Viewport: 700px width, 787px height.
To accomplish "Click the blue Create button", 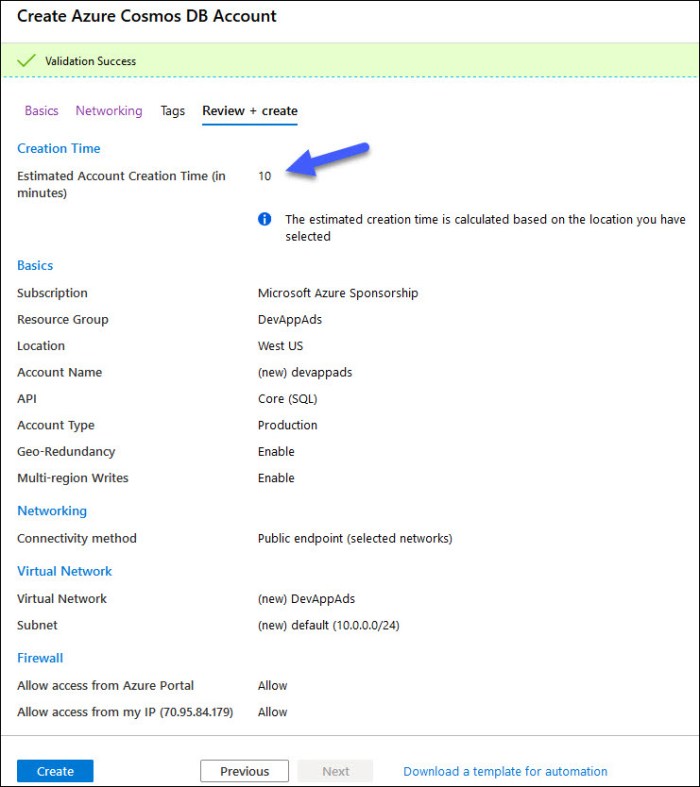I will [55, 771].
